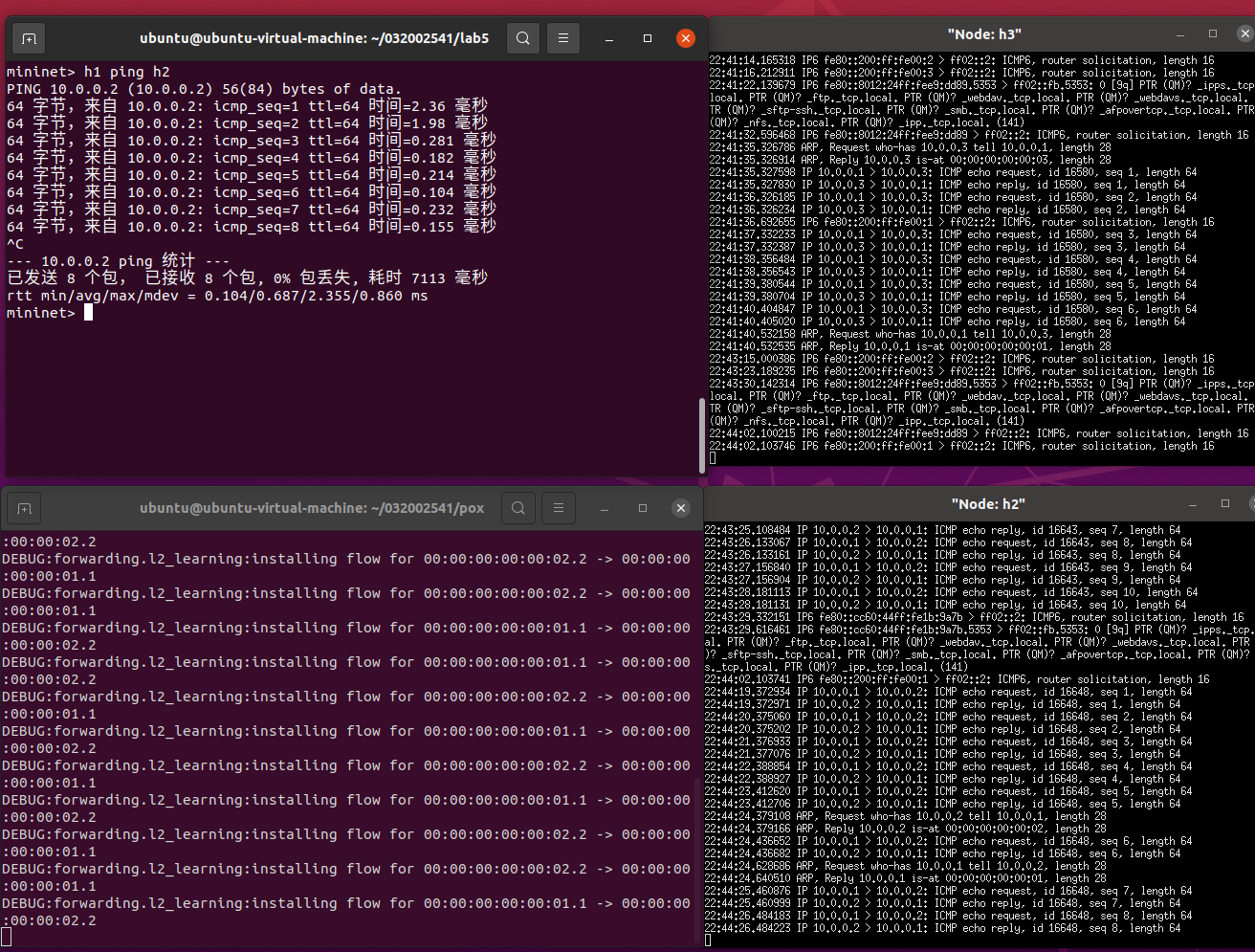
Task: Click "ARP, Reply 10.0.0.1 is-at" line in h2
Action: point(905,878)
